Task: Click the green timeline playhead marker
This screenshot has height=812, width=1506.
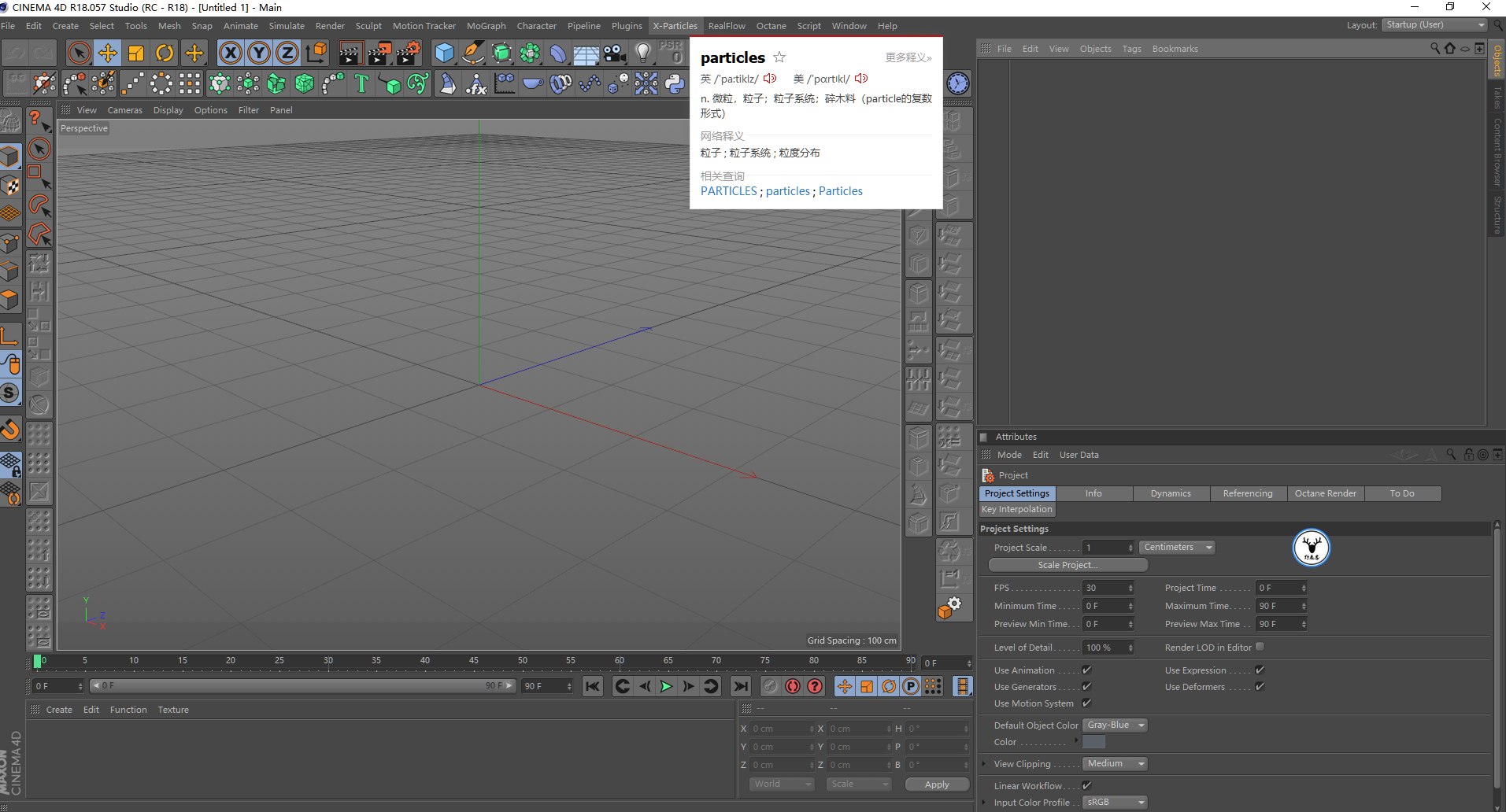Action: pyautogui.click(x=38, y=662)
